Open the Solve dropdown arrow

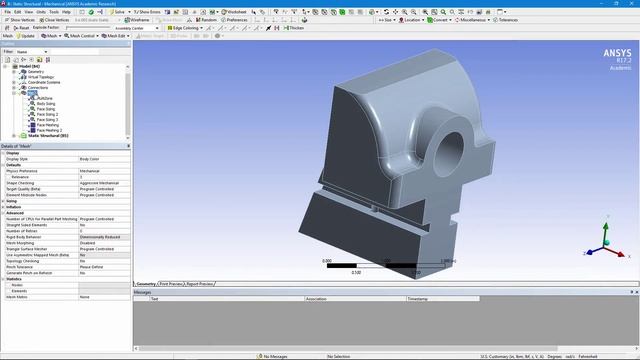point(129,12)
